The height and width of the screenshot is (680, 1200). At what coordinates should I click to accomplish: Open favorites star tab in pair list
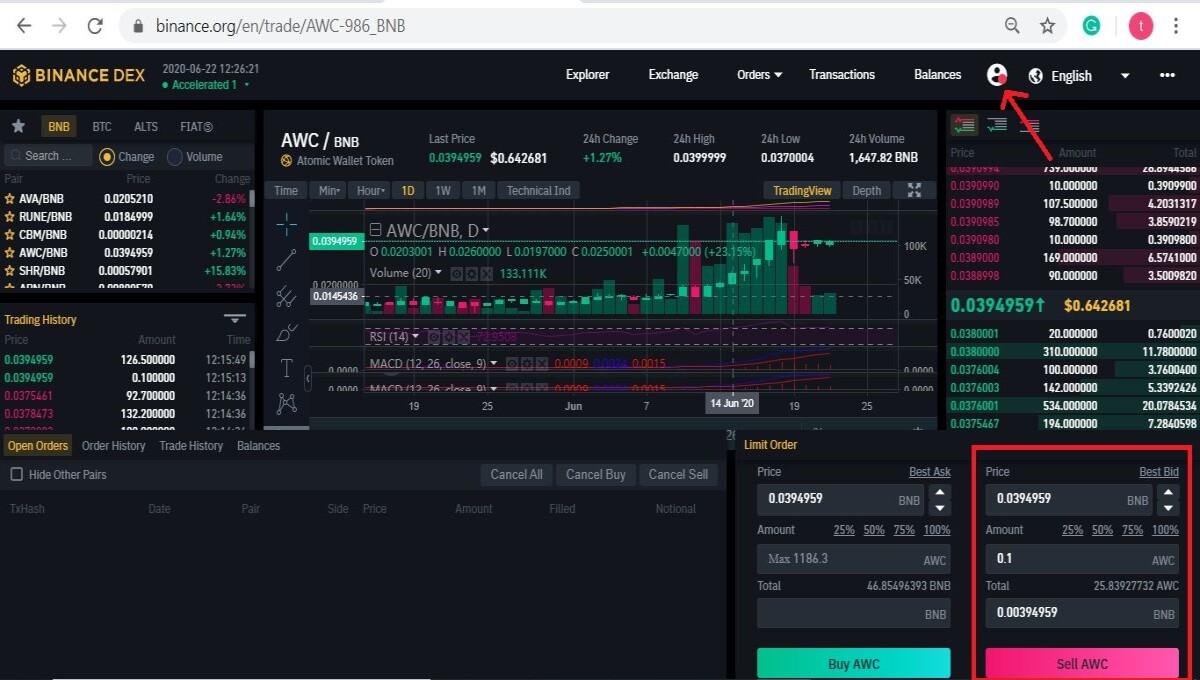18,127
